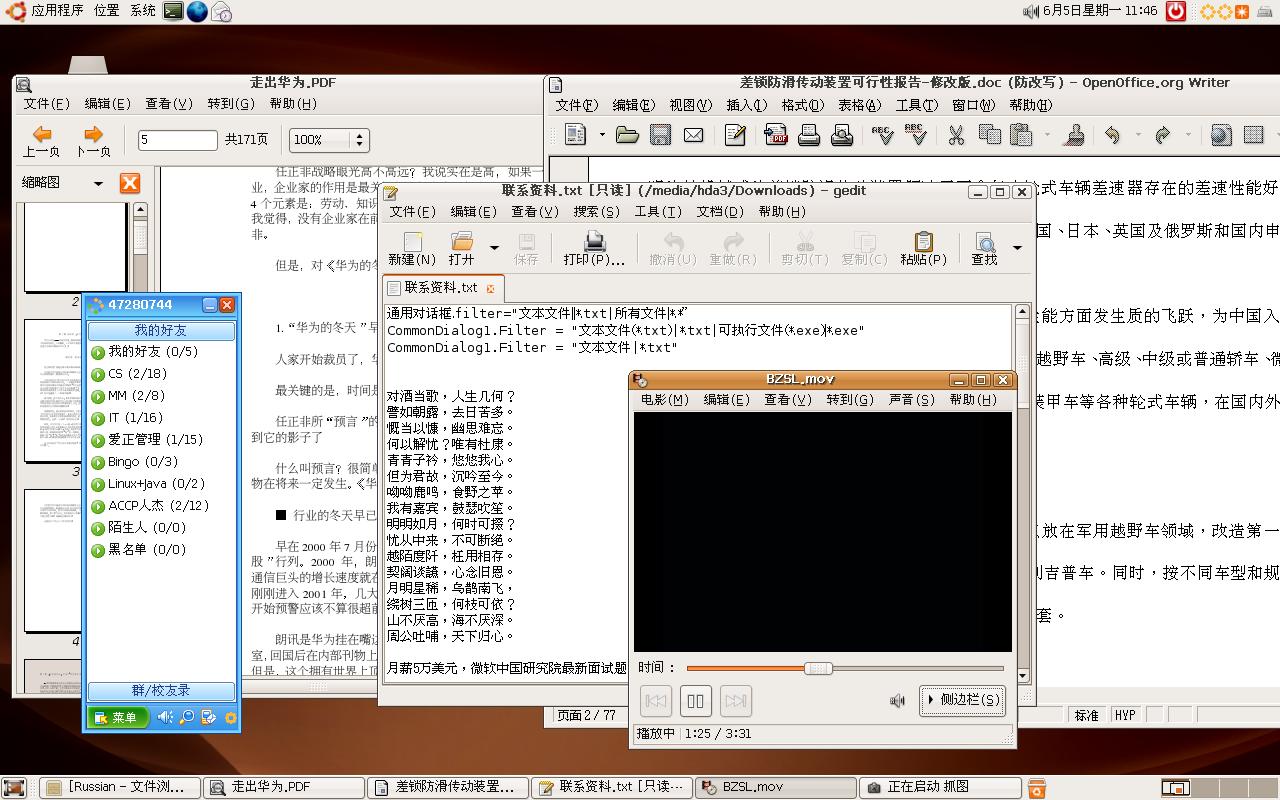Expand CS (2/18) friend group
The width and height of the screenshot is (1280, 800).
129,374
